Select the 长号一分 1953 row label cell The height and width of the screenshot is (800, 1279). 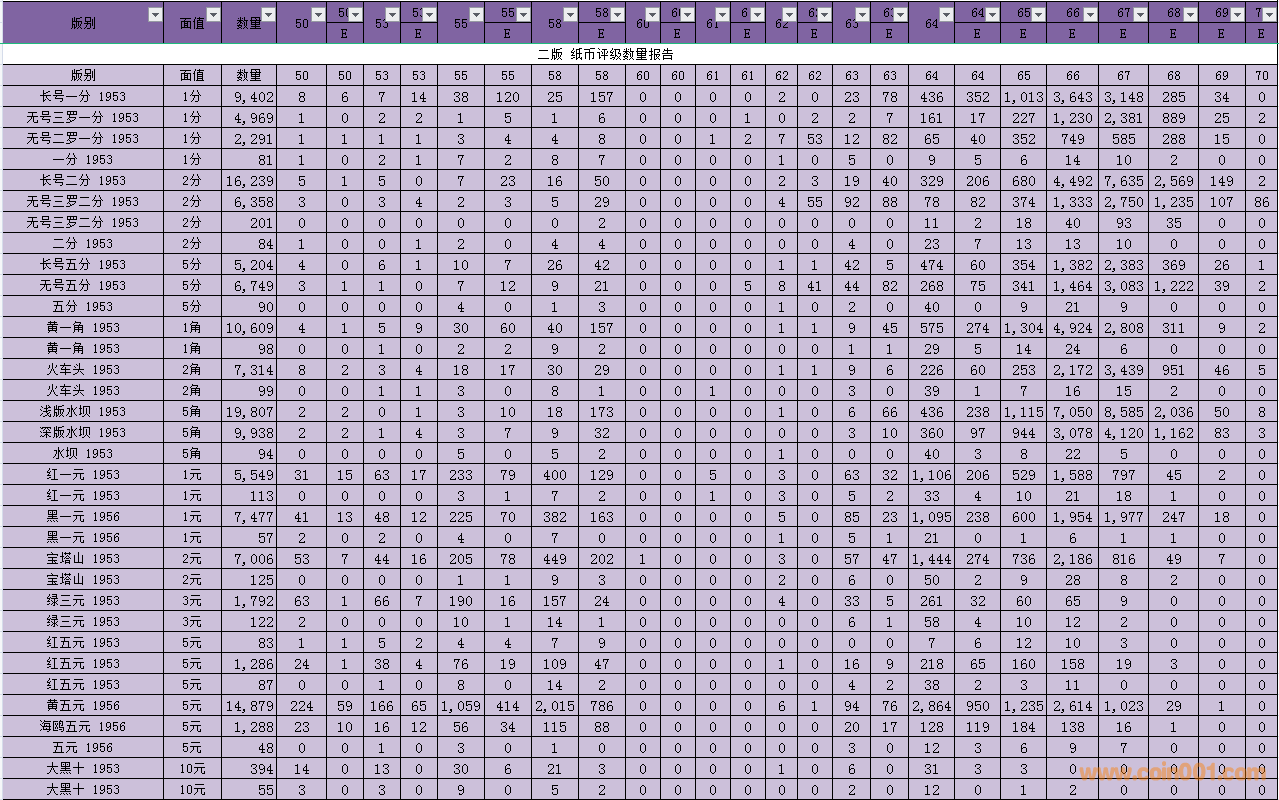[x=82, y=97]
